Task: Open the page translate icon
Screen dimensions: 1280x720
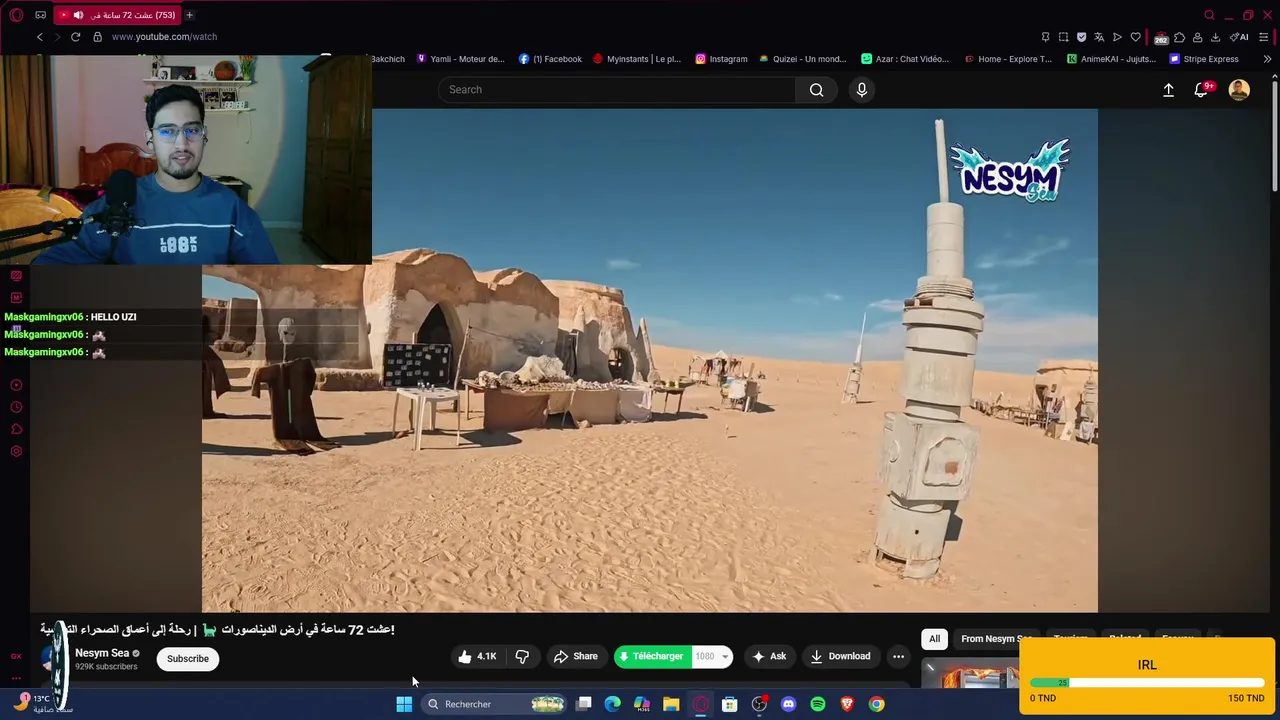Action: pyautogui.click(x=1099, y=37)
